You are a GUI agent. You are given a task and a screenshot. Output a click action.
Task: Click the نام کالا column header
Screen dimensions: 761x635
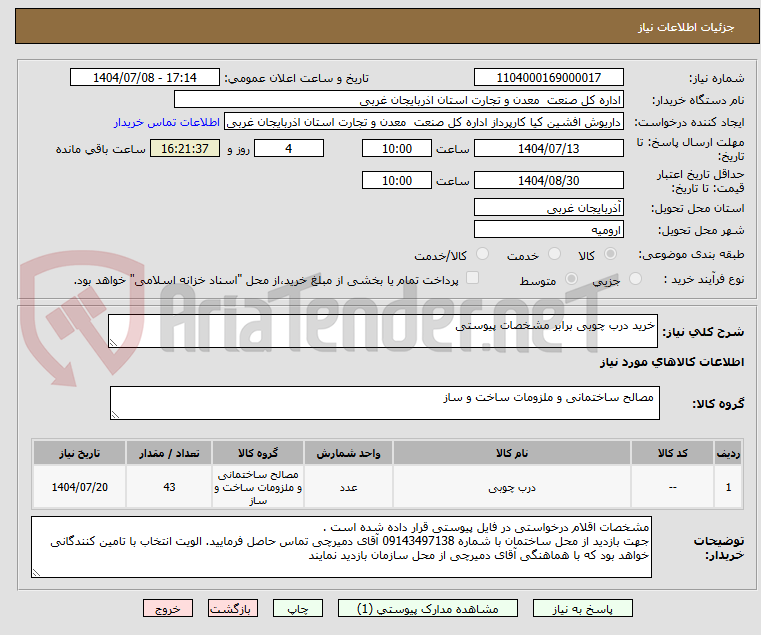pyautogui.click(x=512, y=453)
